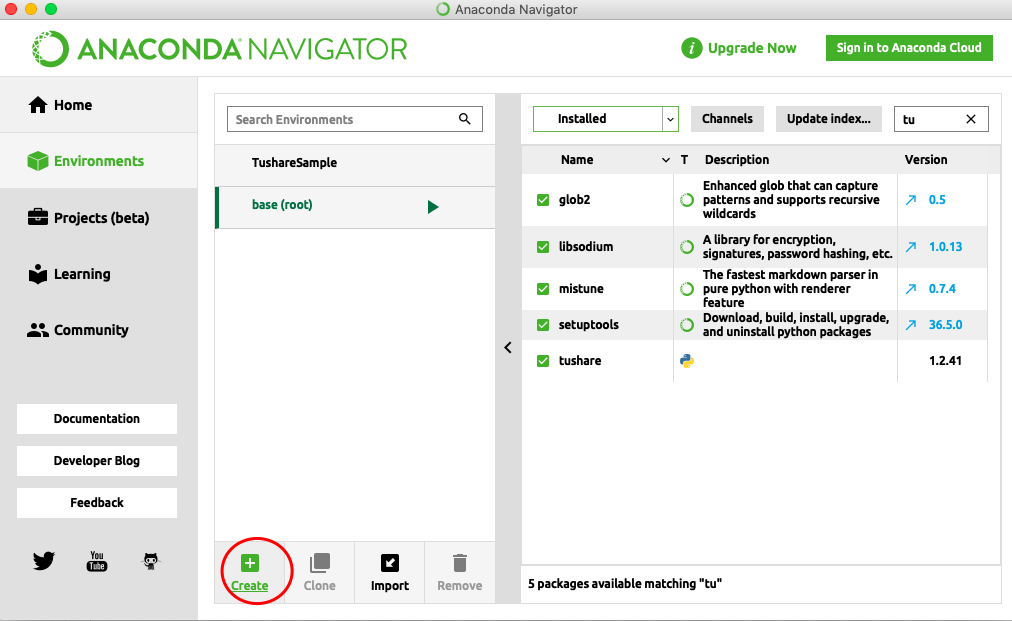Click the setuptools package type icon
Screen dimensions: 1012x621
(687, 325)
